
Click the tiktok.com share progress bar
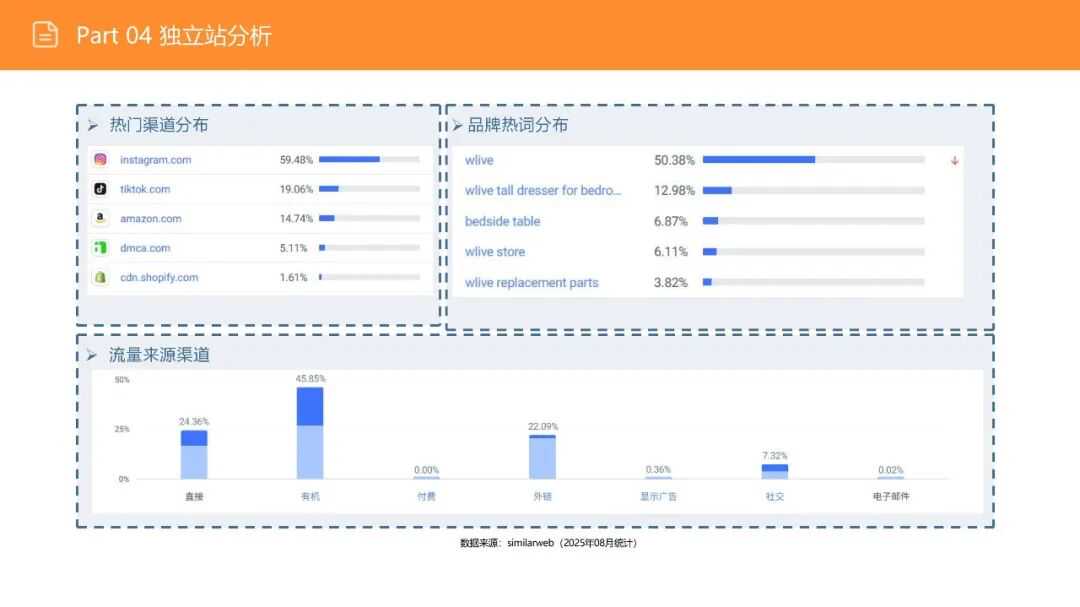coord(369,189)
